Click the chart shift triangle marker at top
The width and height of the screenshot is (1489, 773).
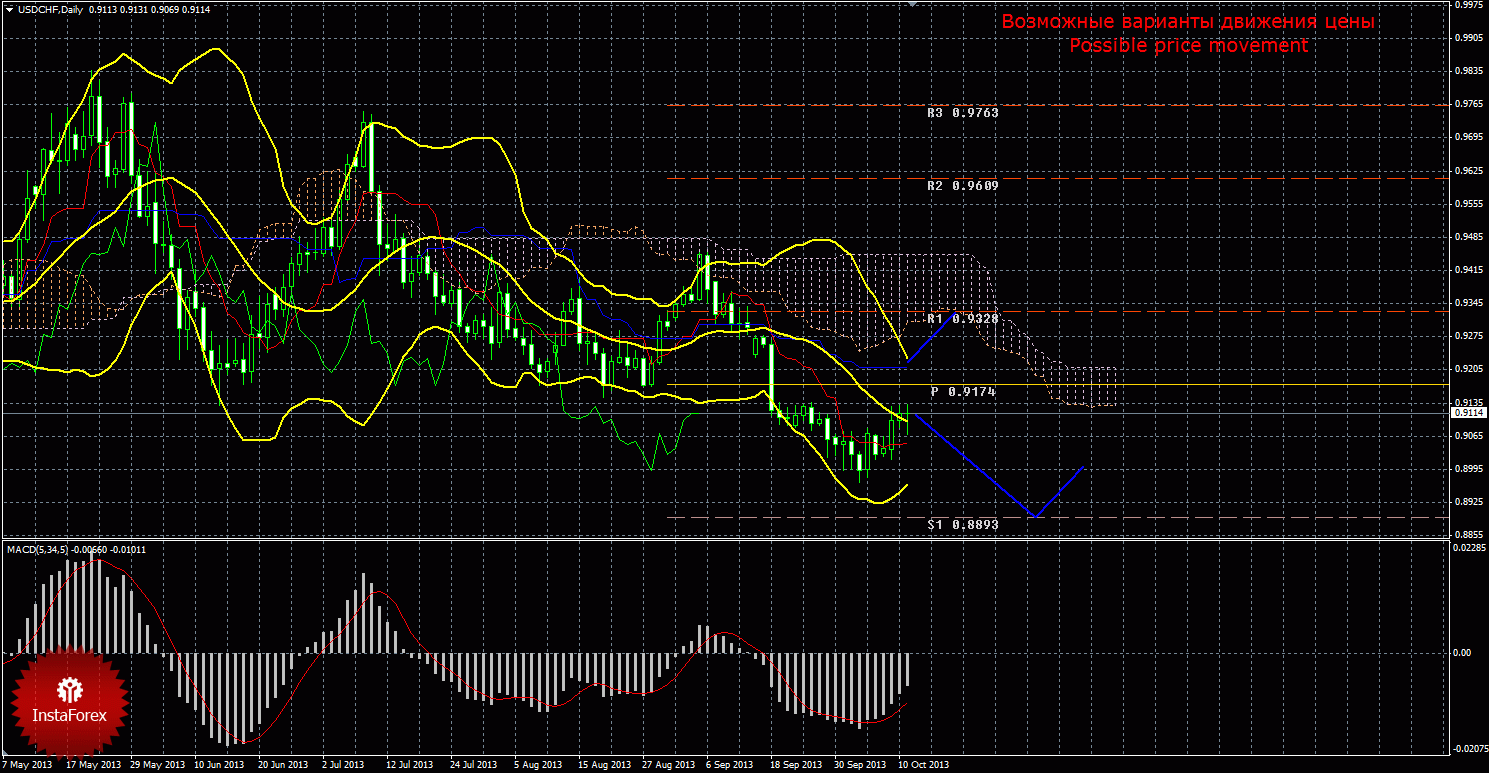pos(911,5)
